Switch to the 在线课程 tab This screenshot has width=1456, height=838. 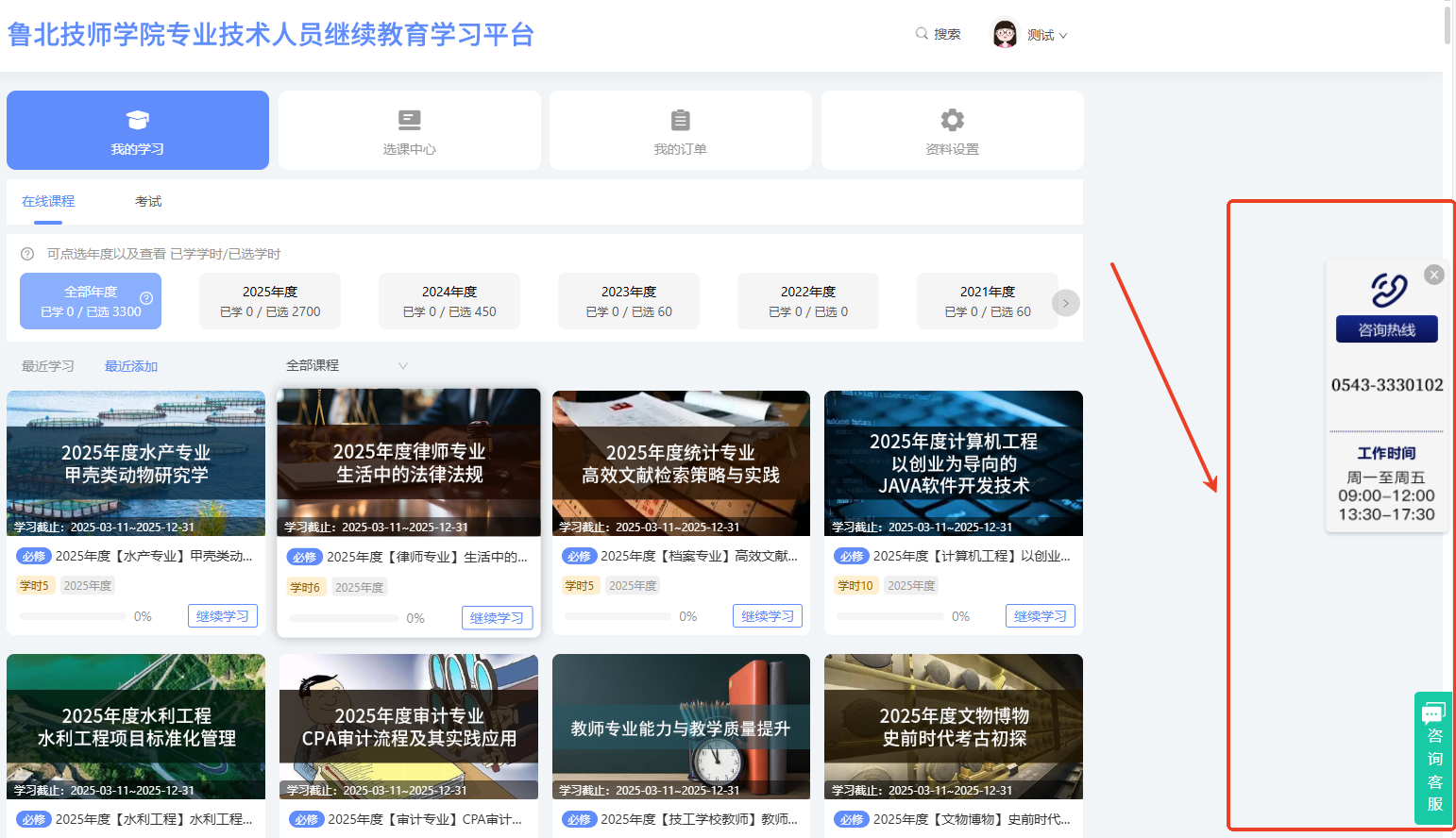point(48,201)
